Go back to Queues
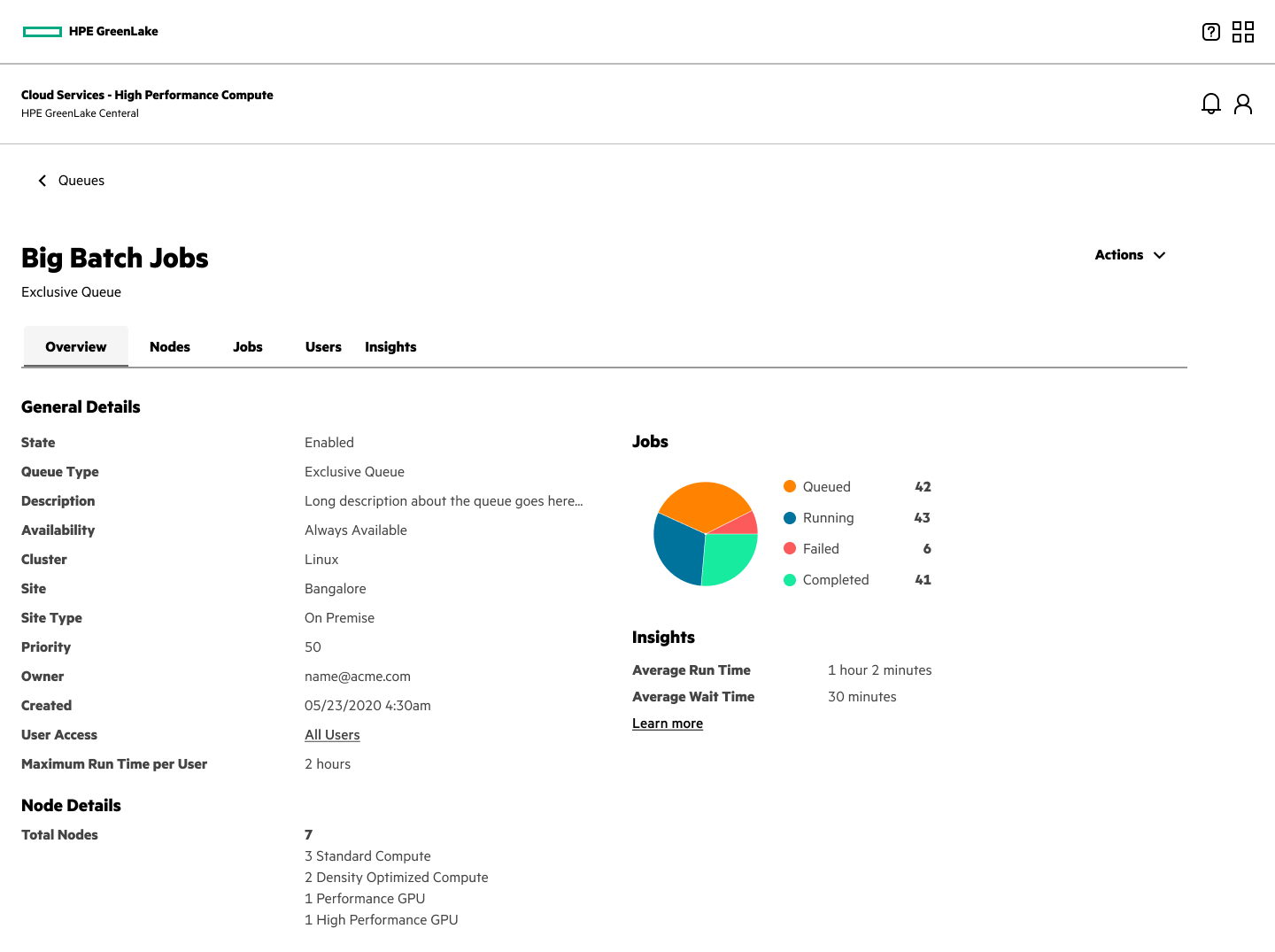 (x=81, y=181)
